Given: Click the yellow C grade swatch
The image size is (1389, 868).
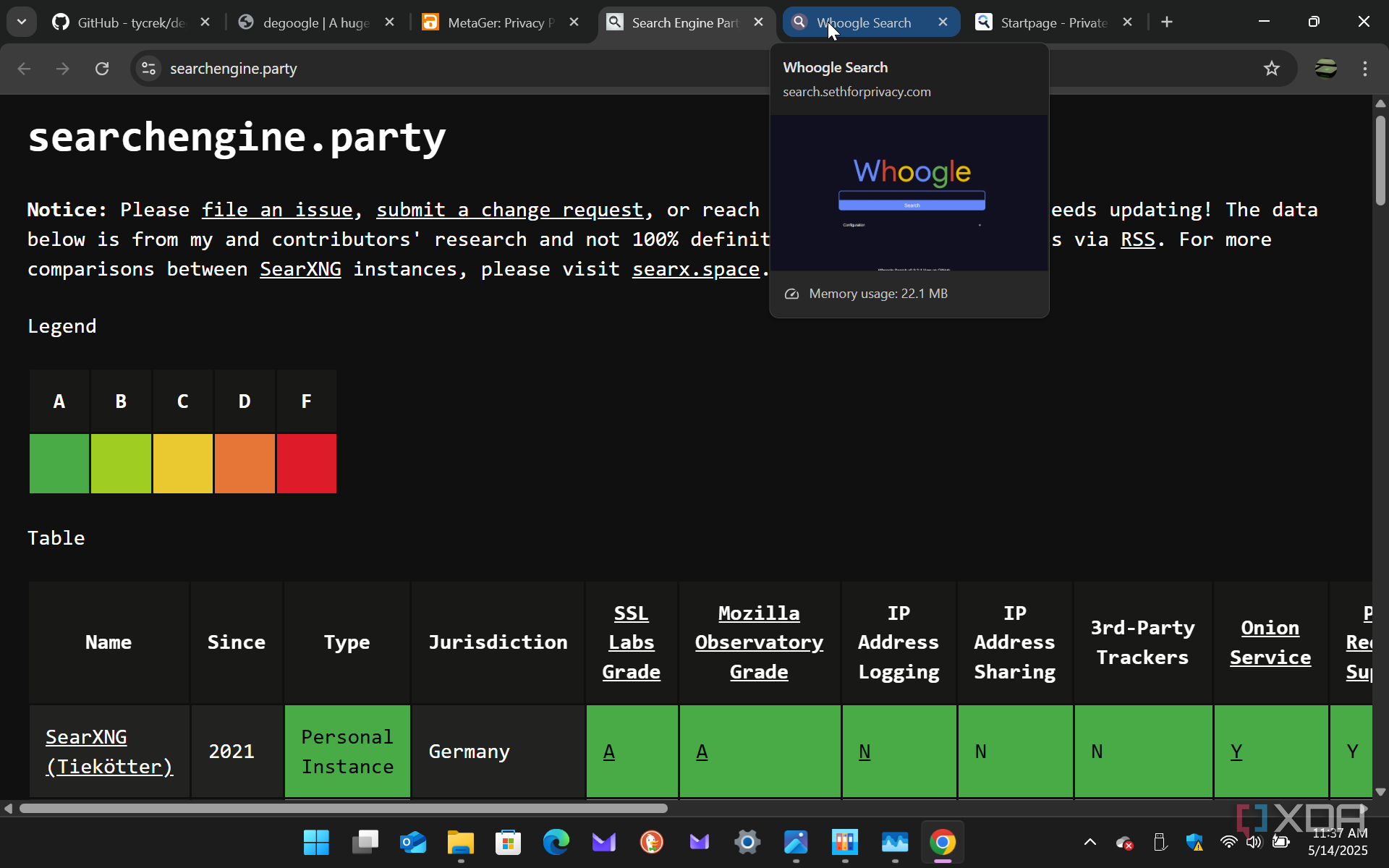Looking at the screenshot, I should [x=183, y=464].
